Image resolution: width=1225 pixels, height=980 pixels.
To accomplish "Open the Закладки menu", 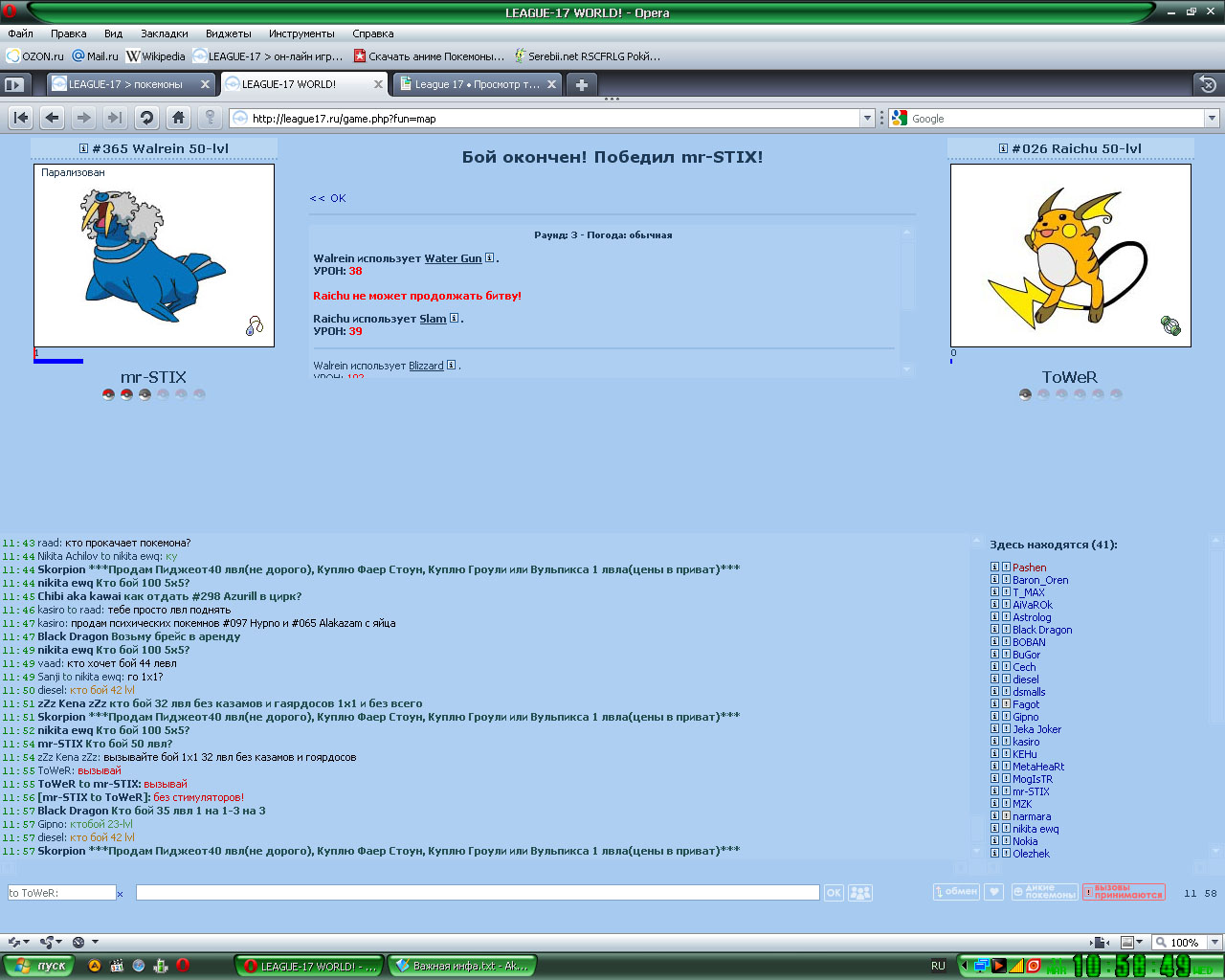I will pos(164,33).
